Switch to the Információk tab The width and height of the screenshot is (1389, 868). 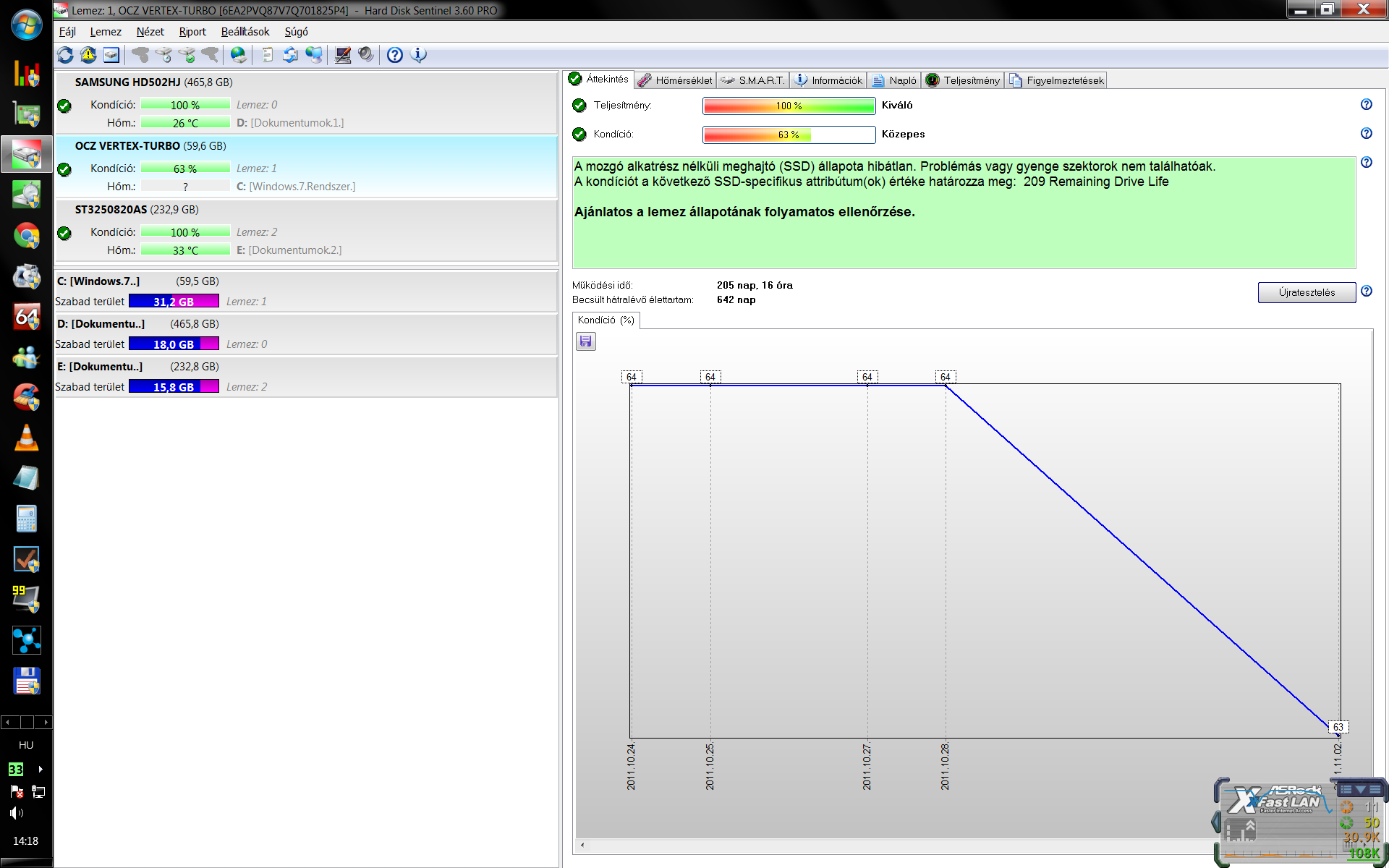coord(828,80)
